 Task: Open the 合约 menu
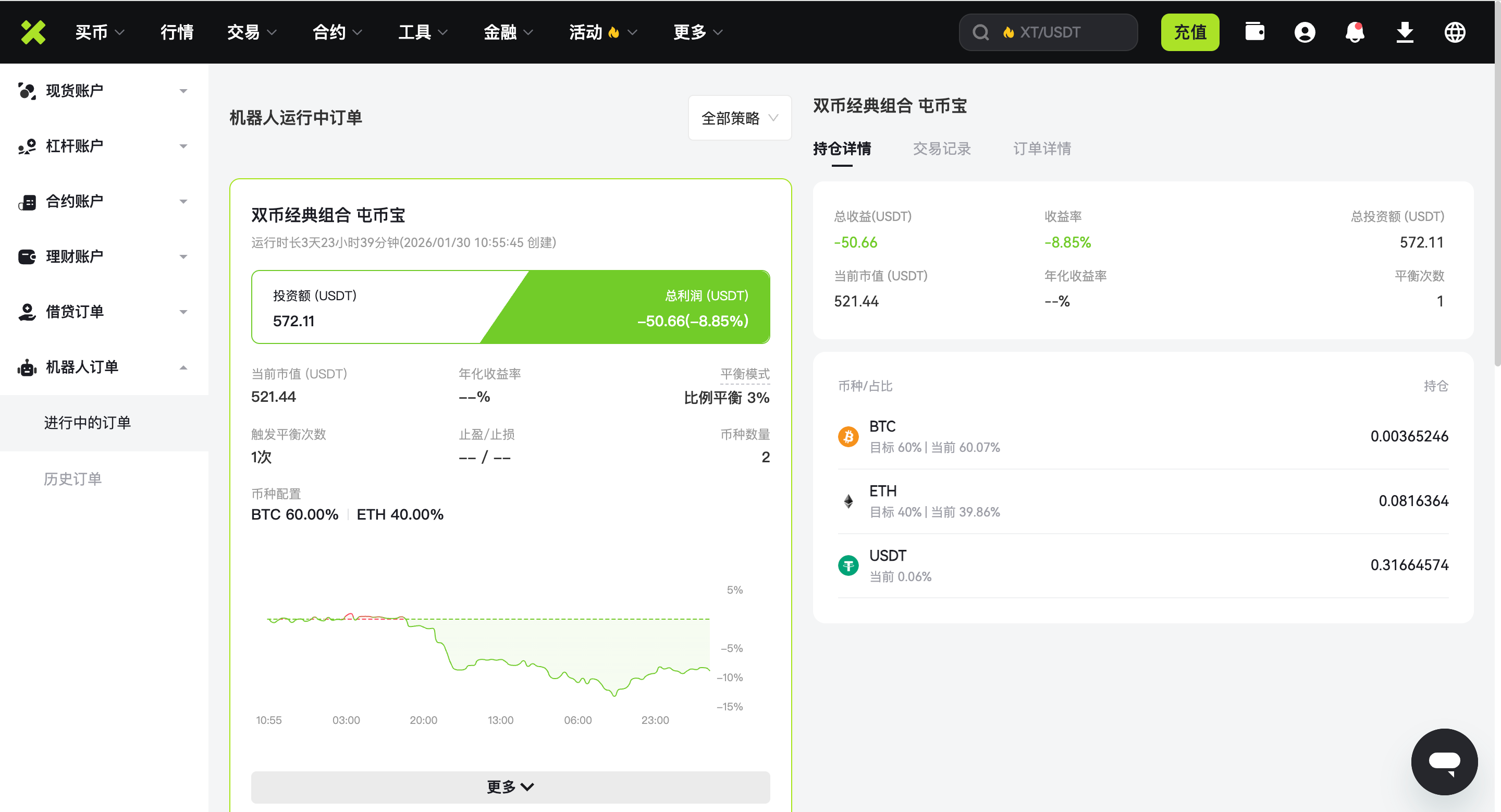337,32
